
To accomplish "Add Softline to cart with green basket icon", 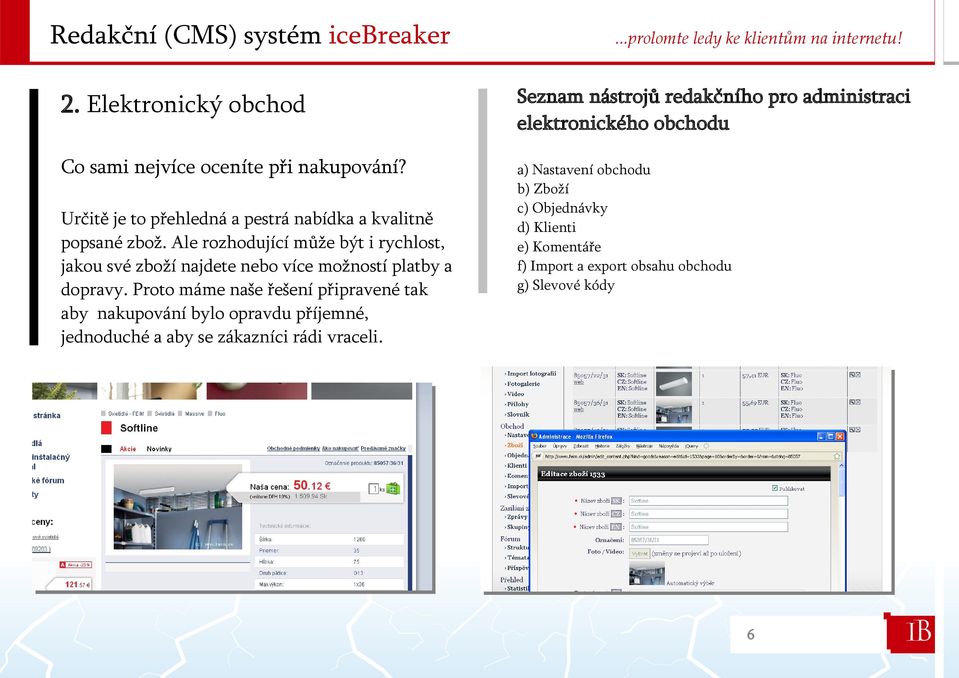I will point(393,488).
